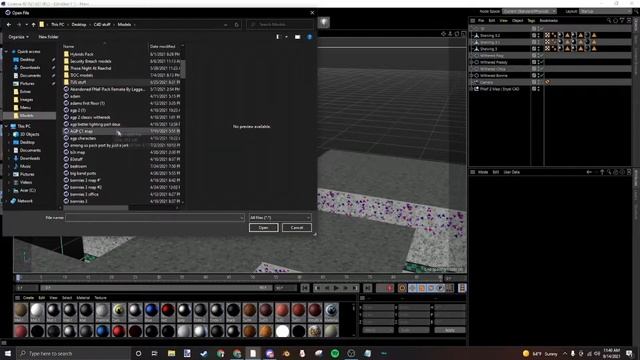Go back in the Open File dialog

coord(9,24)
